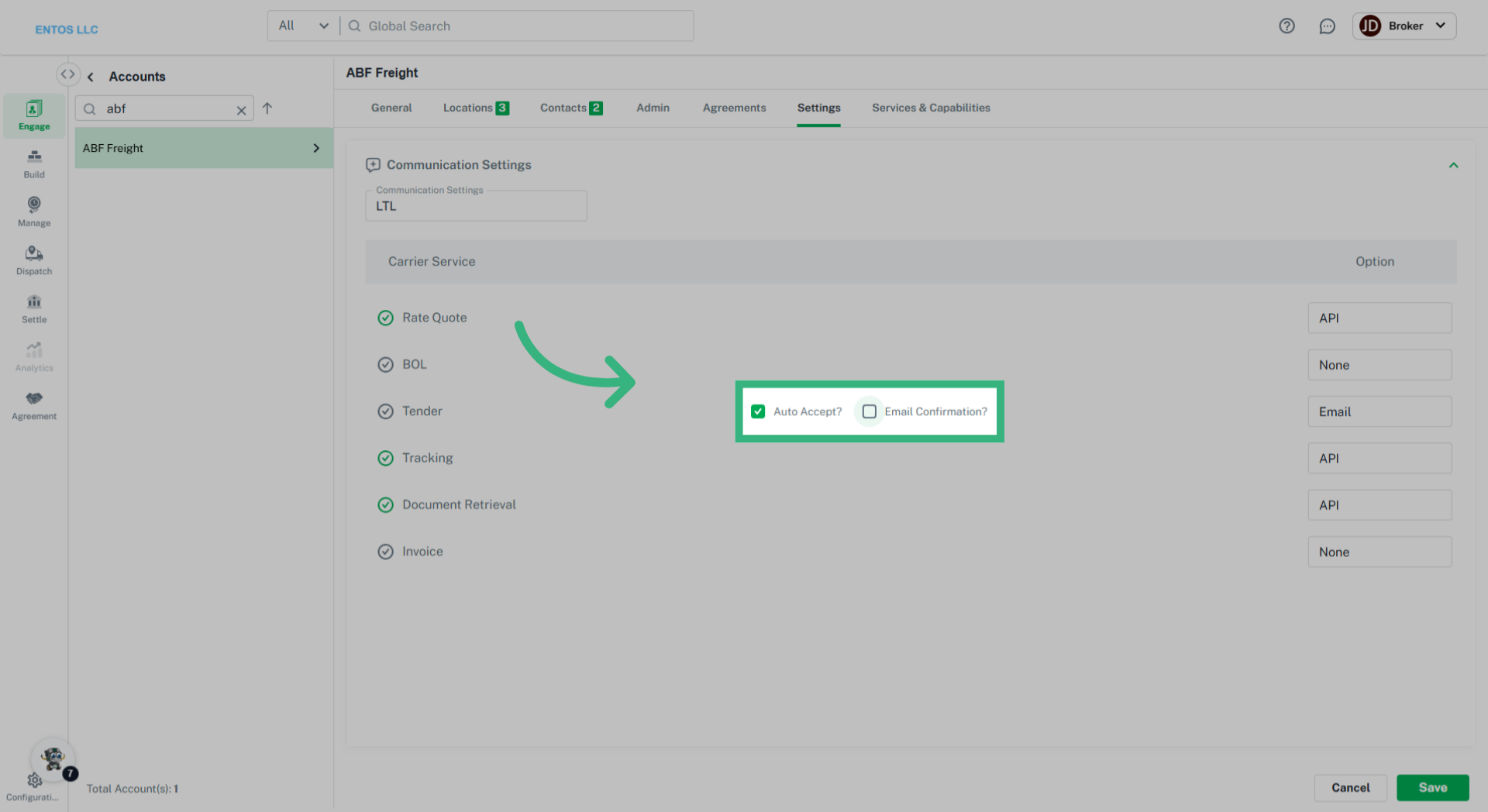This screenshot has height=812, width=1488.
Task: Open the Analytics section
Action: pyautogui.click(x=33, y=356)
